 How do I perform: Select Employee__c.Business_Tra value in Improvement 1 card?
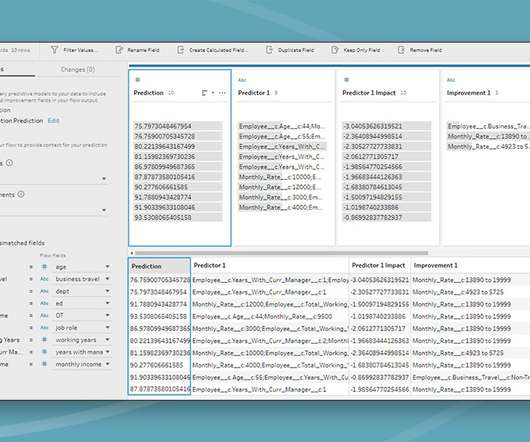tap(488, 126)
